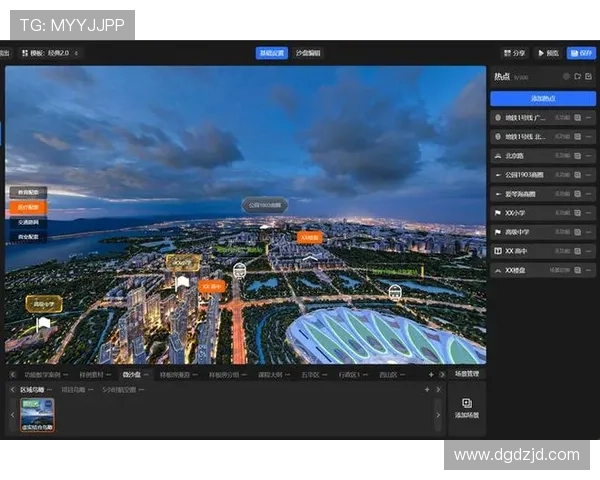Click the 分享 share icon button
This screenshot has width=600, height=480.
[514, 53]
